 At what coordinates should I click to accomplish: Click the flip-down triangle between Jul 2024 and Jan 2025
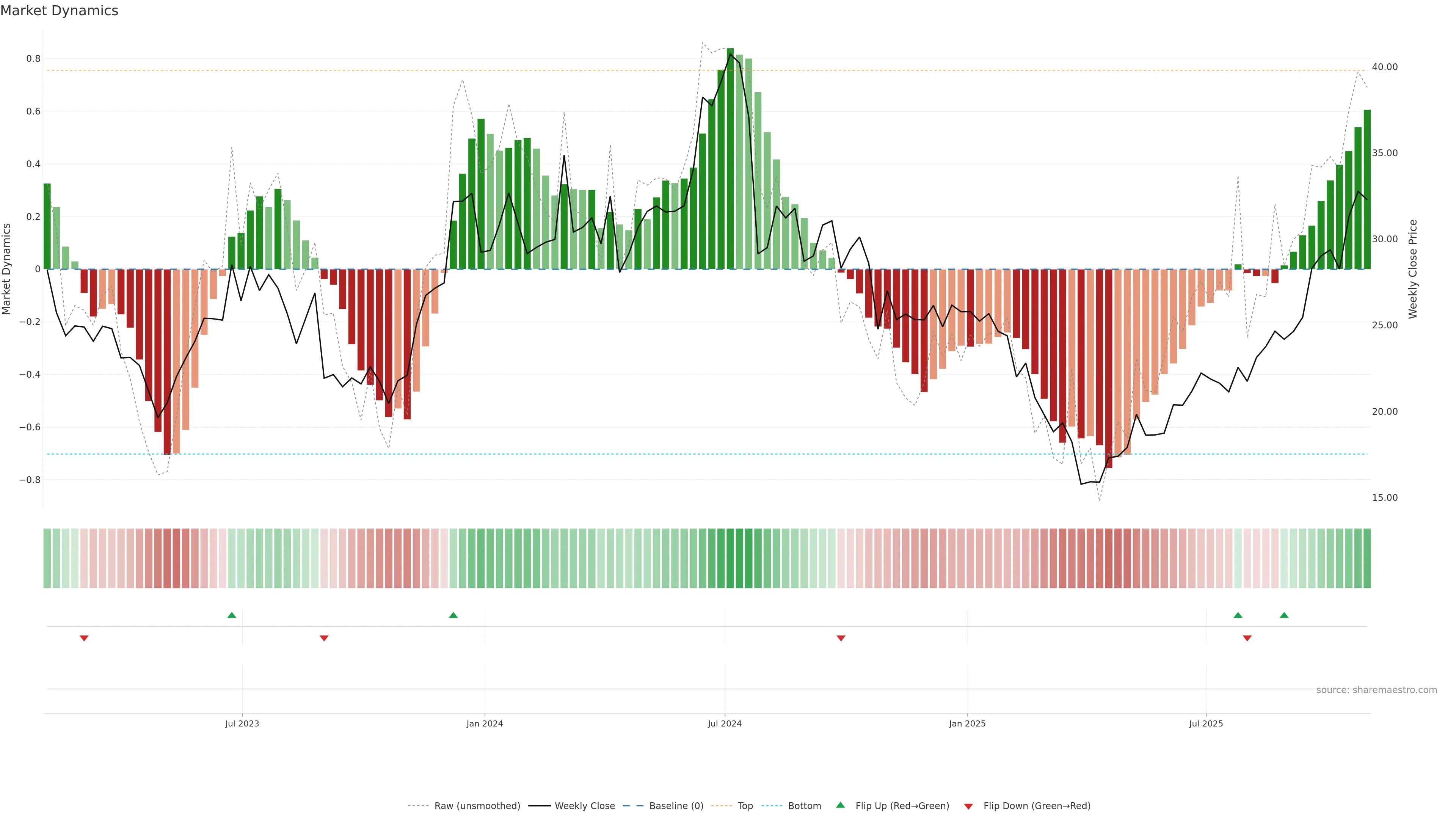click(841, 638)
